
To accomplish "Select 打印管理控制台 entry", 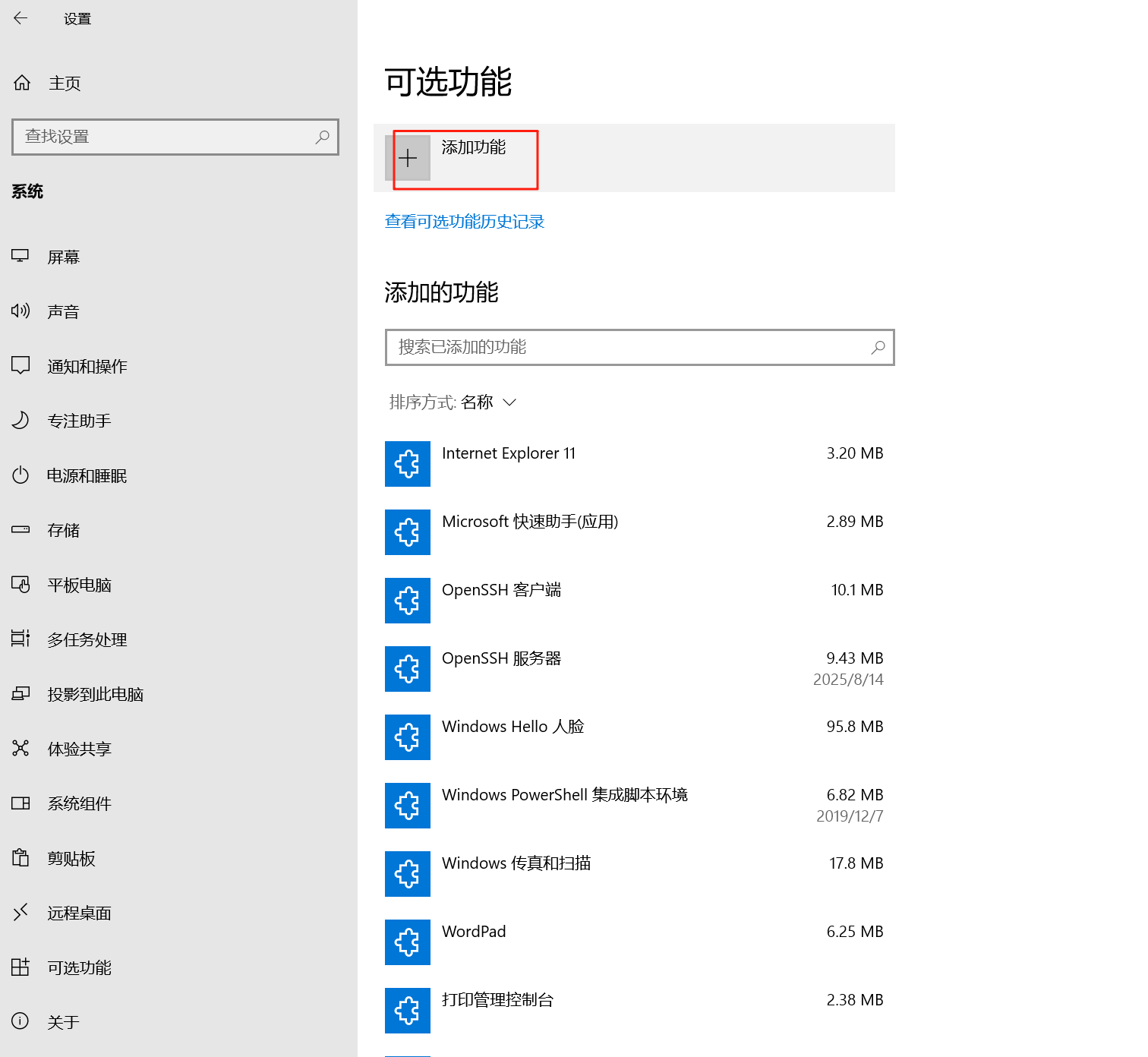I will pos(498,1000).
